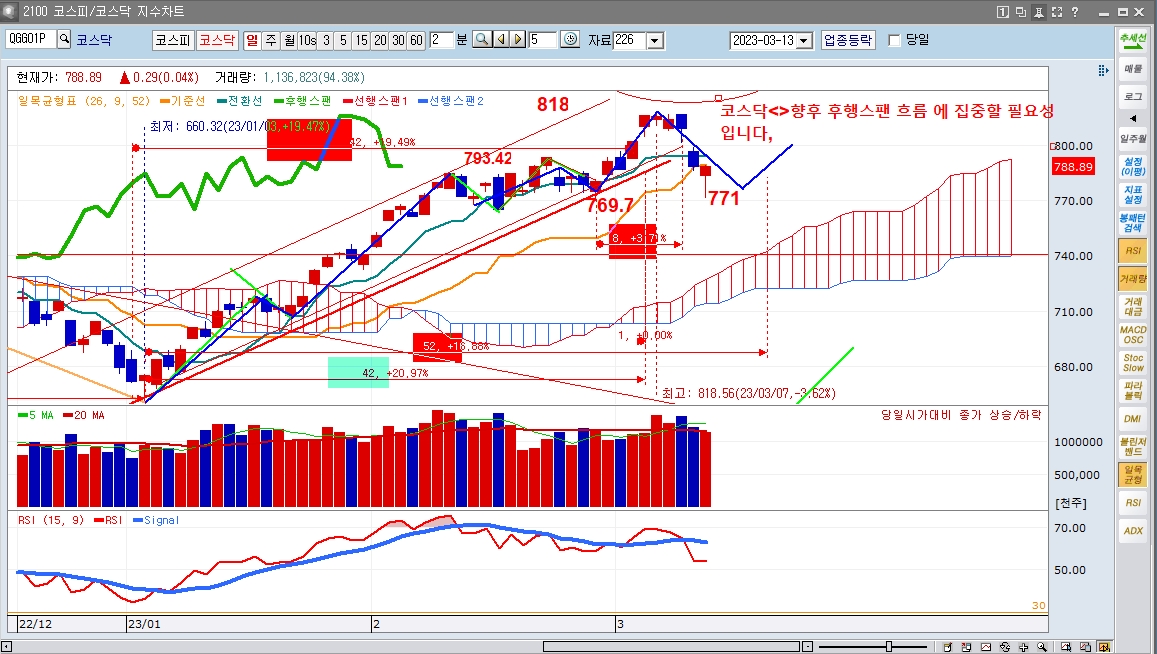This screenshot has height=654, width=1157.
Task: Select the 30 minute period button
Action: (x=398, y=40)
